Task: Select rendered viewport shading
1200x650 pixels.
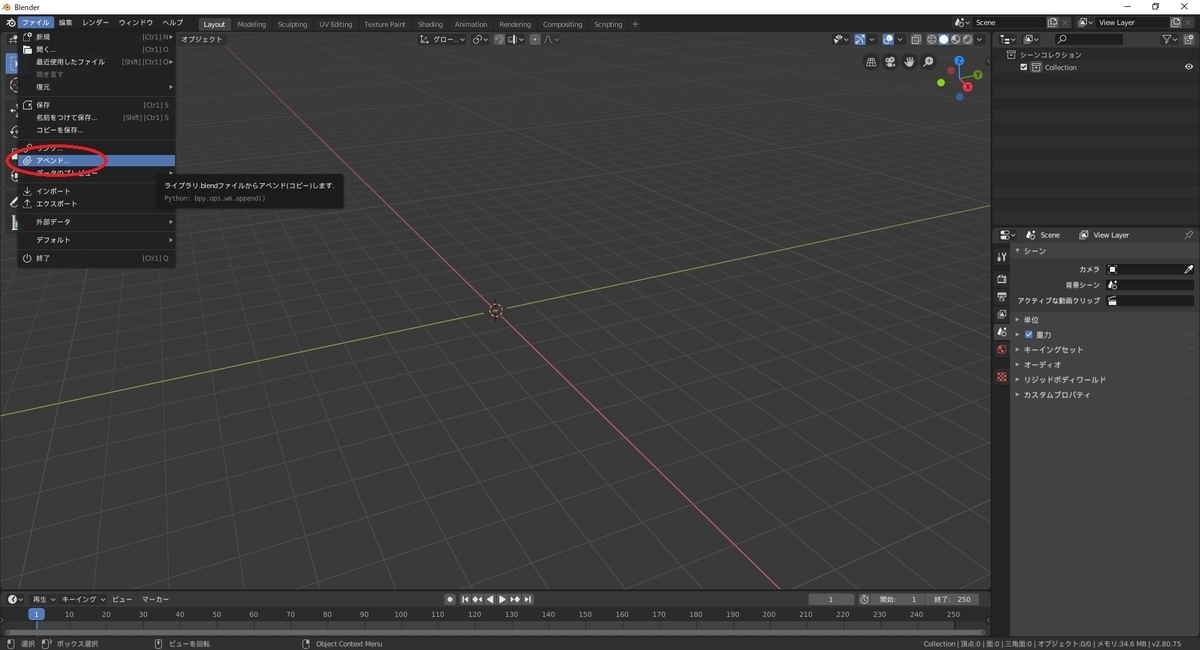Action: (967, 39)
